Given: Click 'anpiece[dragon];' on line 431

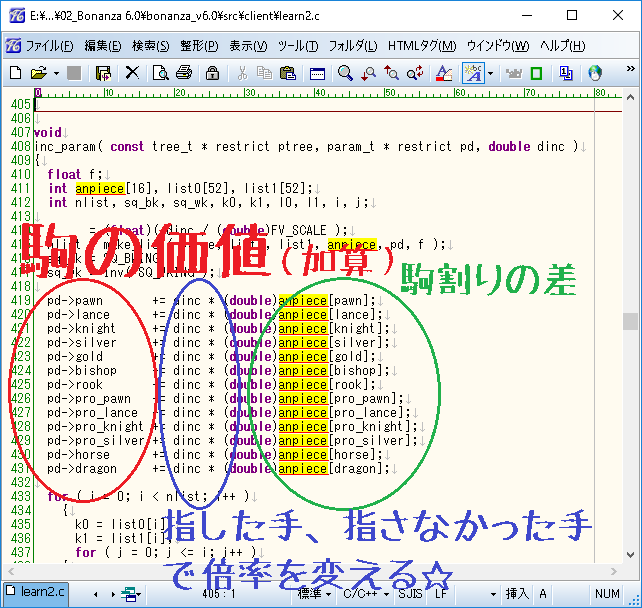Looking at the screenshot, I should point(334,468).
